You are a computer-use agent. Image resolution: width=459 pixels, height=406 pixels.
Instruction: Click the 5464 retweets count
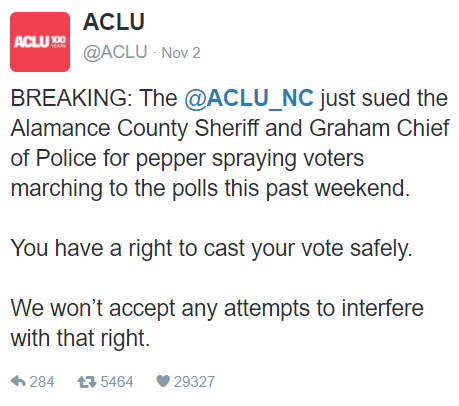click(x=117, y=382)
